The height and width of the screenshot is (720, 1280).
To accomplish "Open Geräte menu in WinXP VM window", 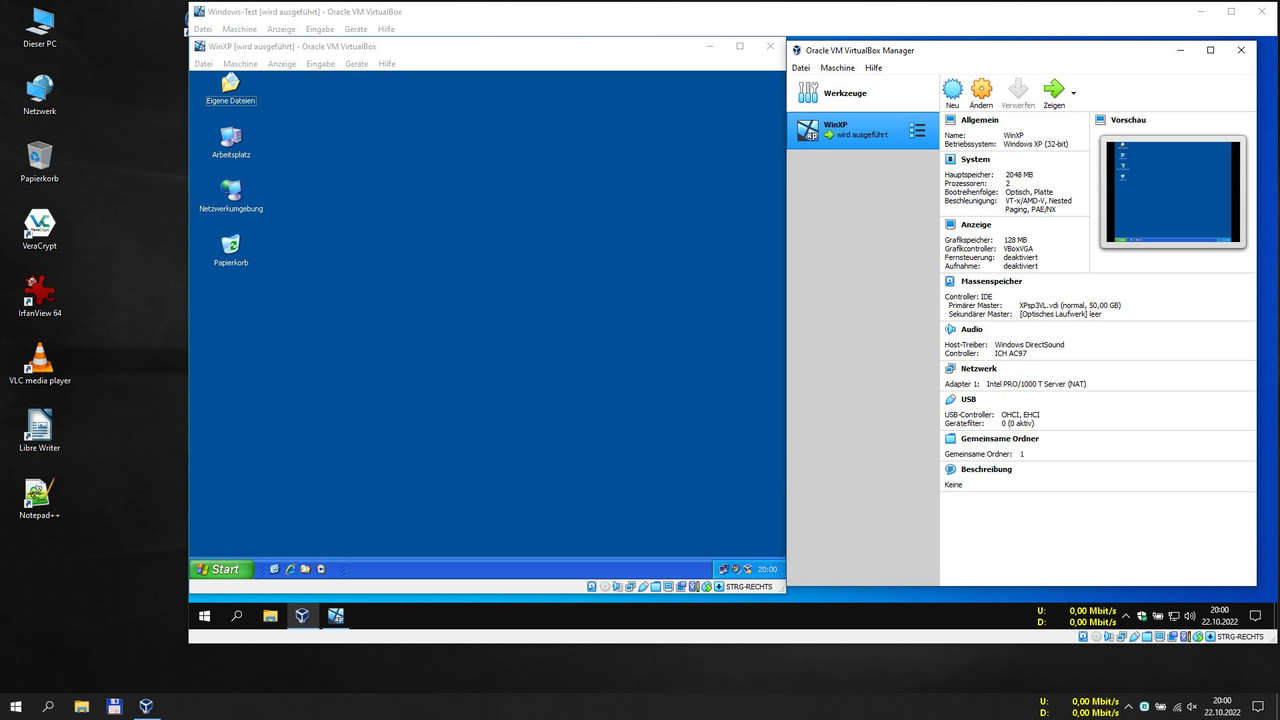I will [x=357, y=64].
